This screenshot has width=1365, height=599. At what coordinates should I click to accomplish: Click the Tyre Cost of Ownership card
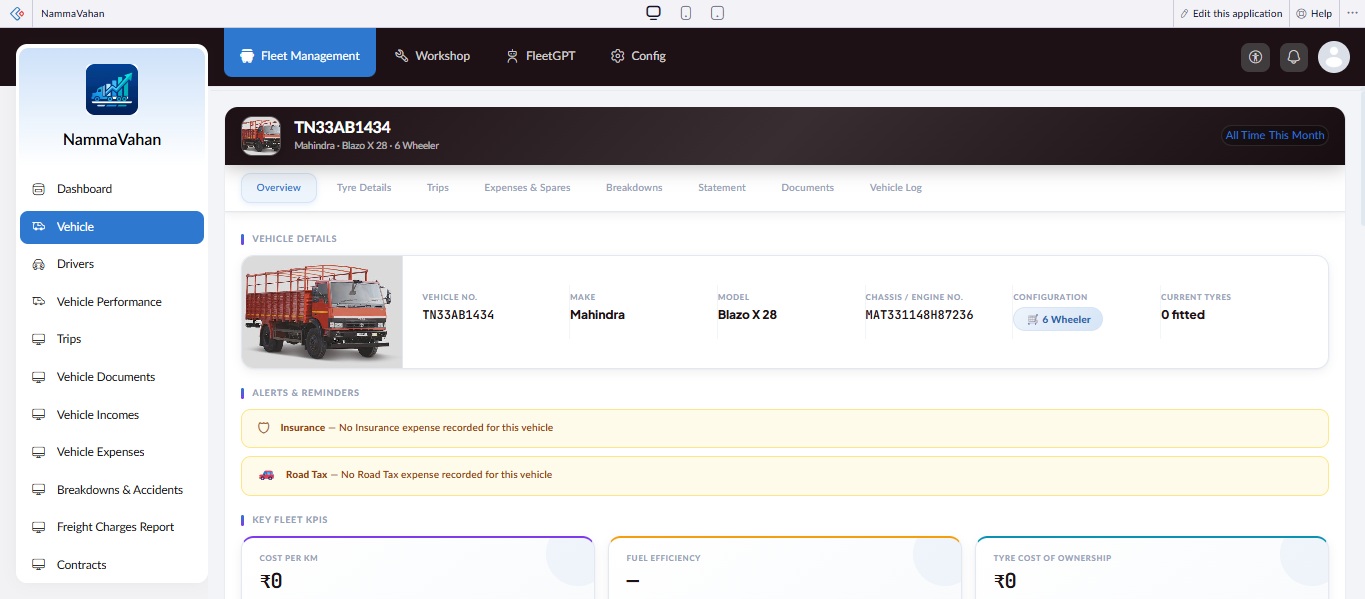tap(1152, 567)
